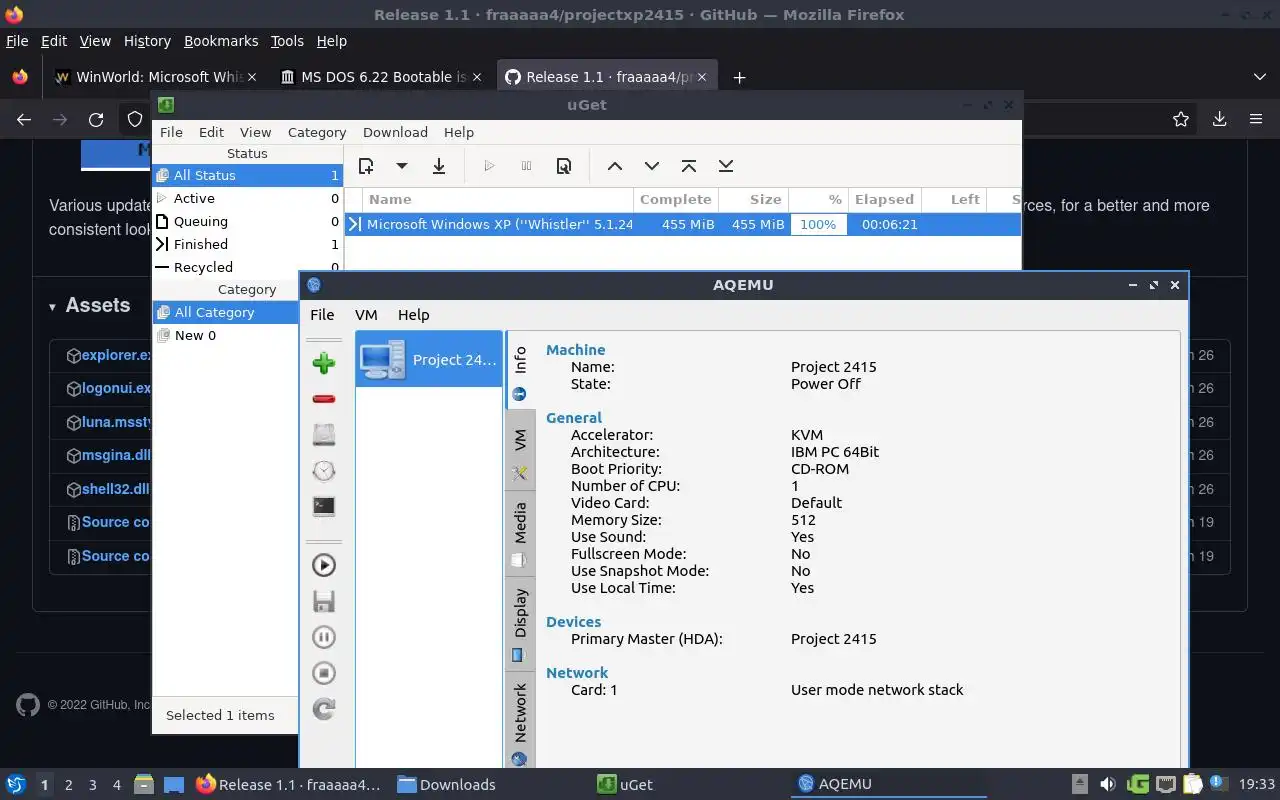The width and height of the screenshot is (1280, 800).
Task: Open the Display vertical tab
Action: pos(520,624)
